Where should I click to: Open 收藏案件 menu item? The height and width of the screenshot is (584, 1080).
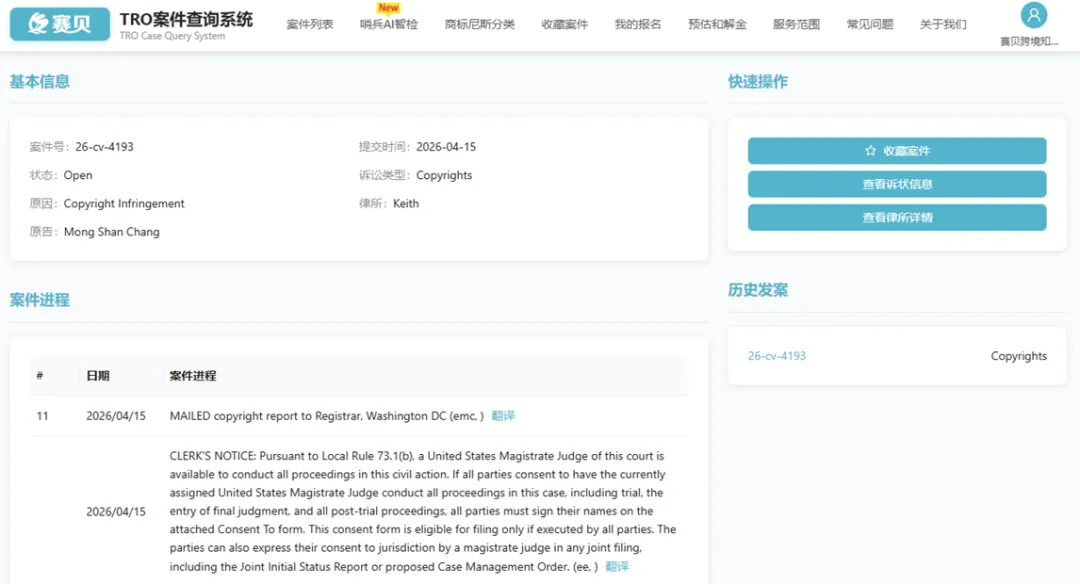coord(565,24)
